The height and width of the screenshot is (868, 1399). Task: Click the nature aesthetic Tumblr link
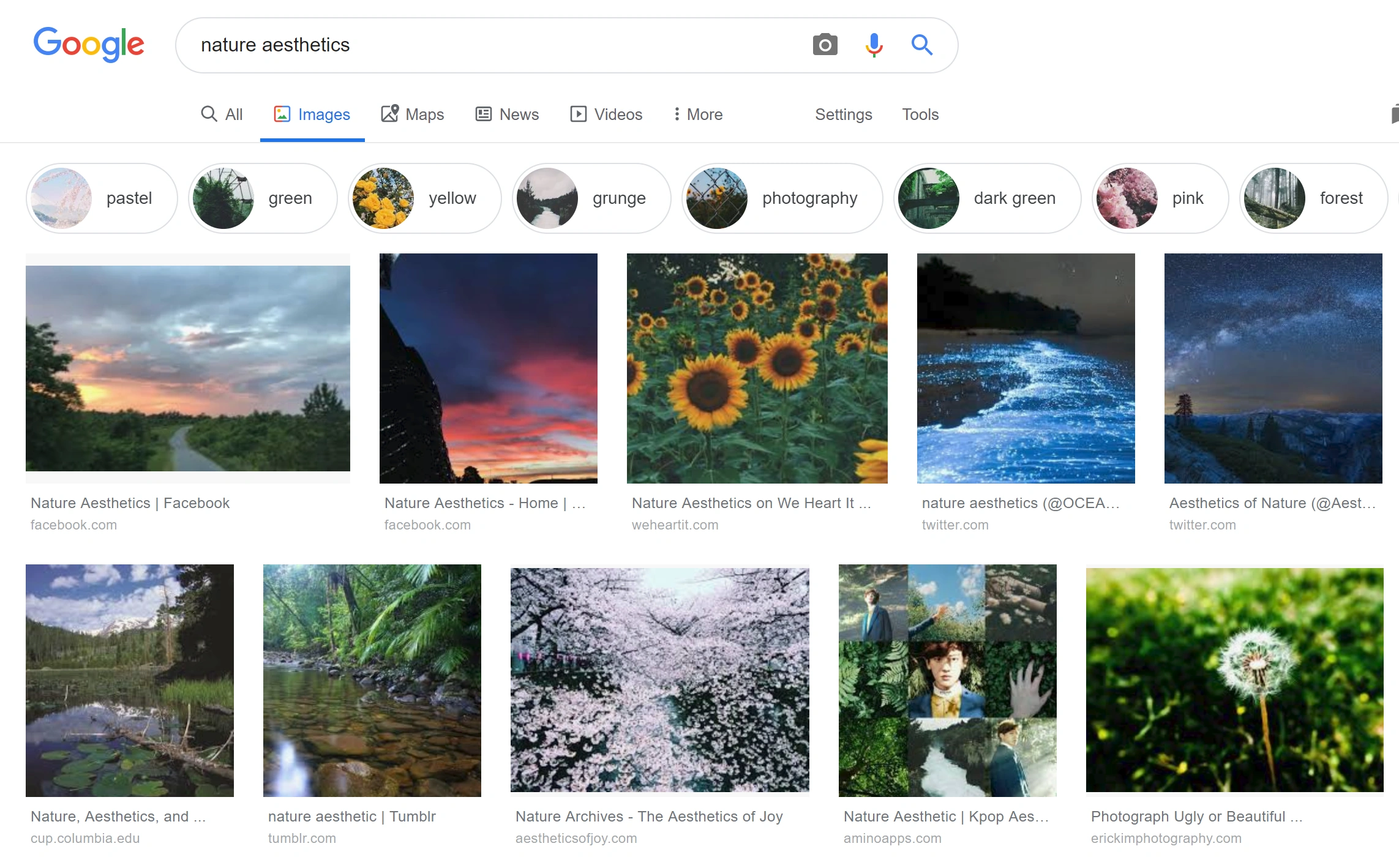click(x=352, y=817)
